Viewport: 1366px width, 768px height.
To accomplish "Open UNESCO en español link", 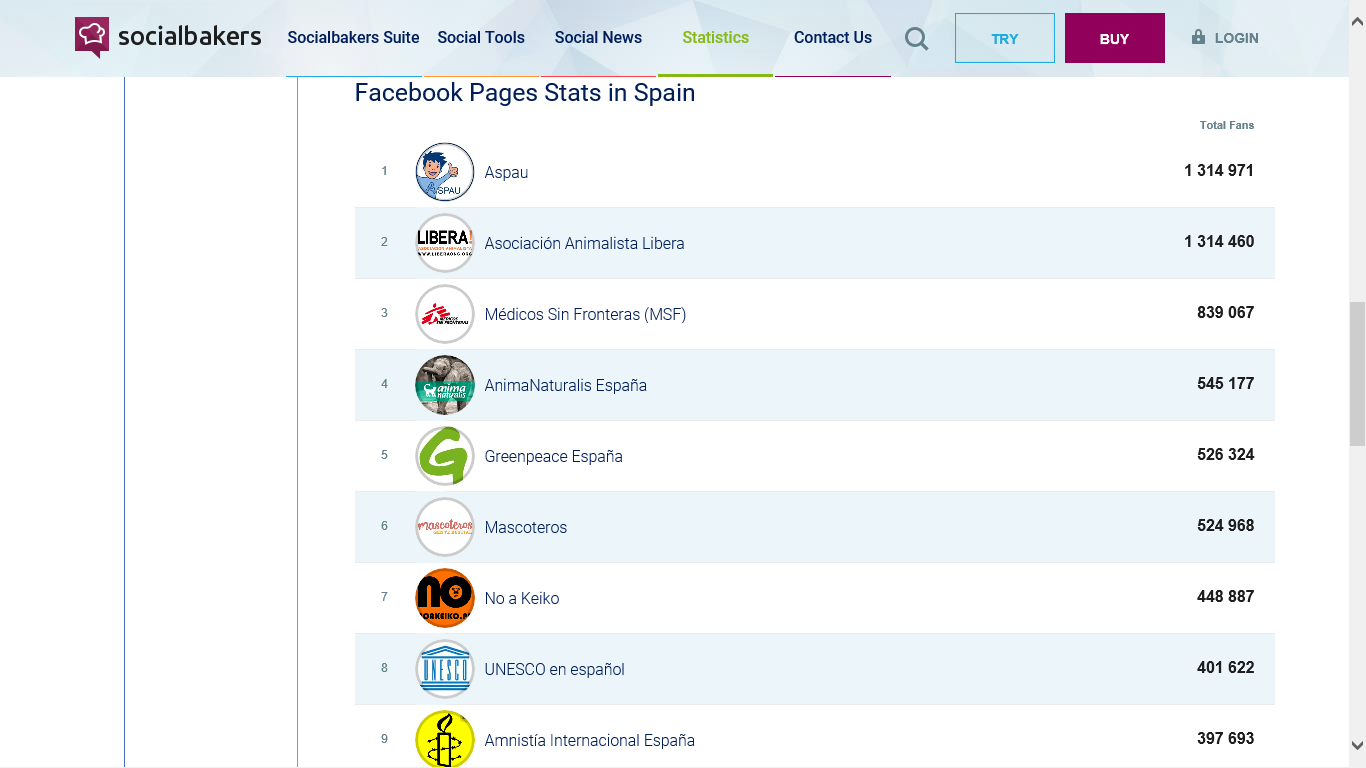I will [554, 669].
